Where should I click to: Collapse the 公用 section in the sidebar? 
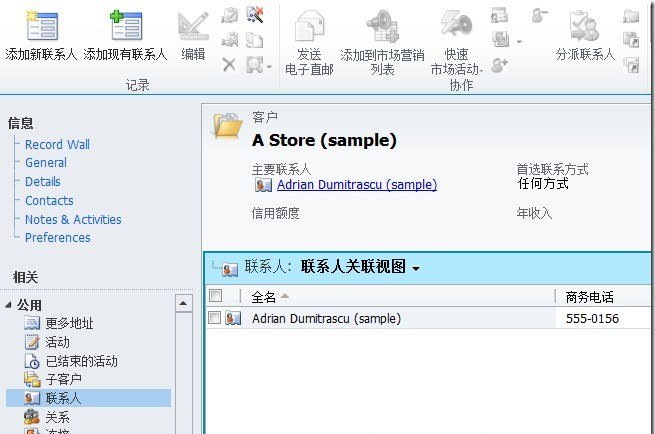point(8,305)
